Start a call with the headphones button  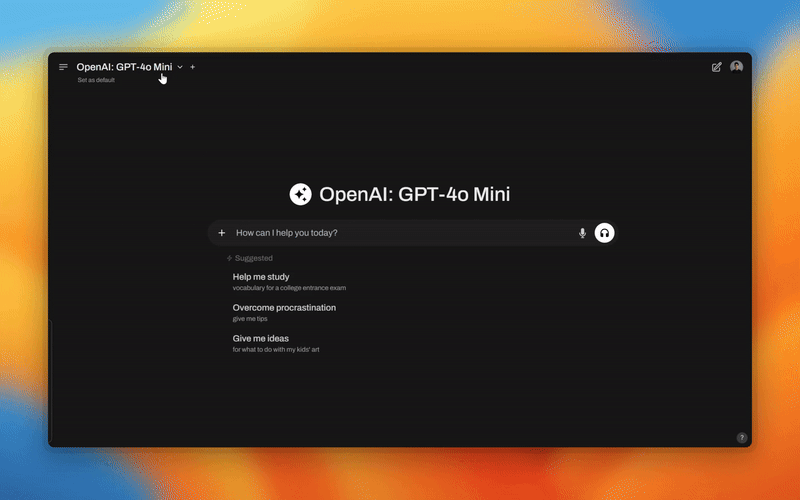tap(605, 233)
